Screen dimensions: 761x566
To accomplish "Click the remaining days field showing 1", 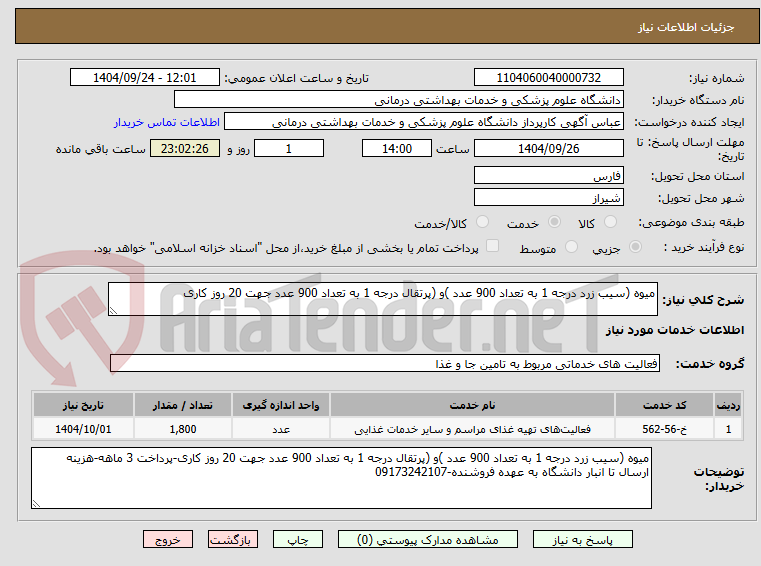I will click(289, 149).
